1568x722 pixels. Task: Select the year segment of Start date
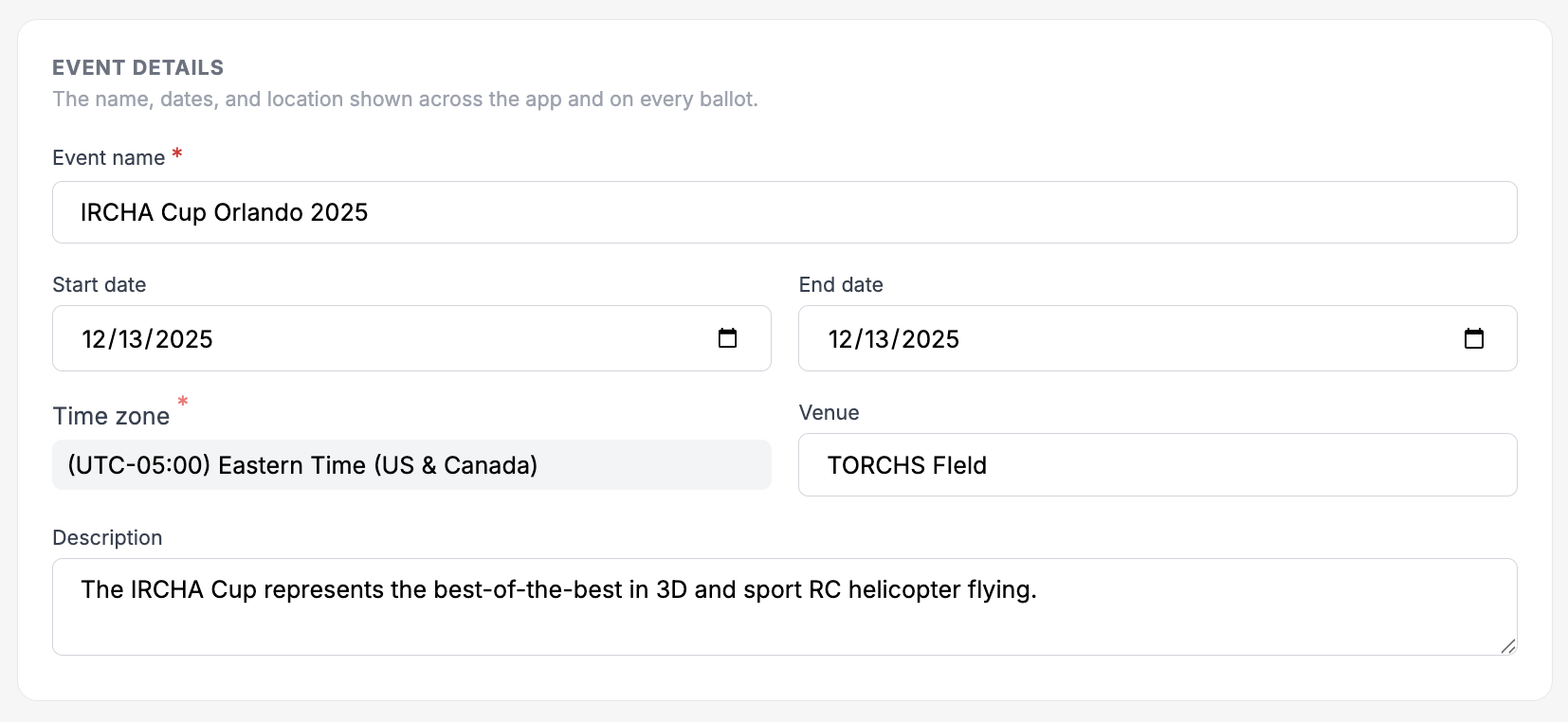(x=184, y=339)
